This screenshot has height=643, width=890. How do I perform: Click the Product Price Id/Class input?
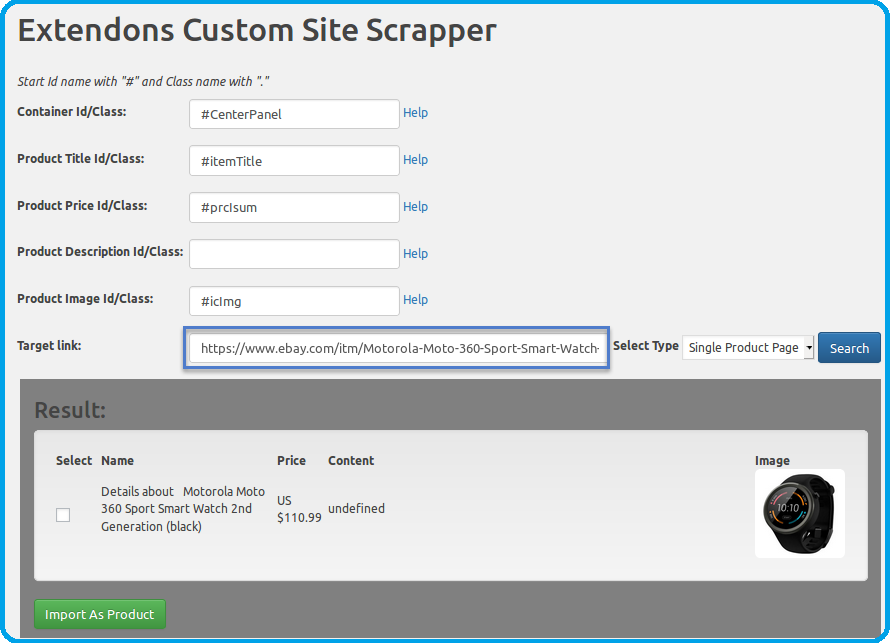tap(294, 208)
